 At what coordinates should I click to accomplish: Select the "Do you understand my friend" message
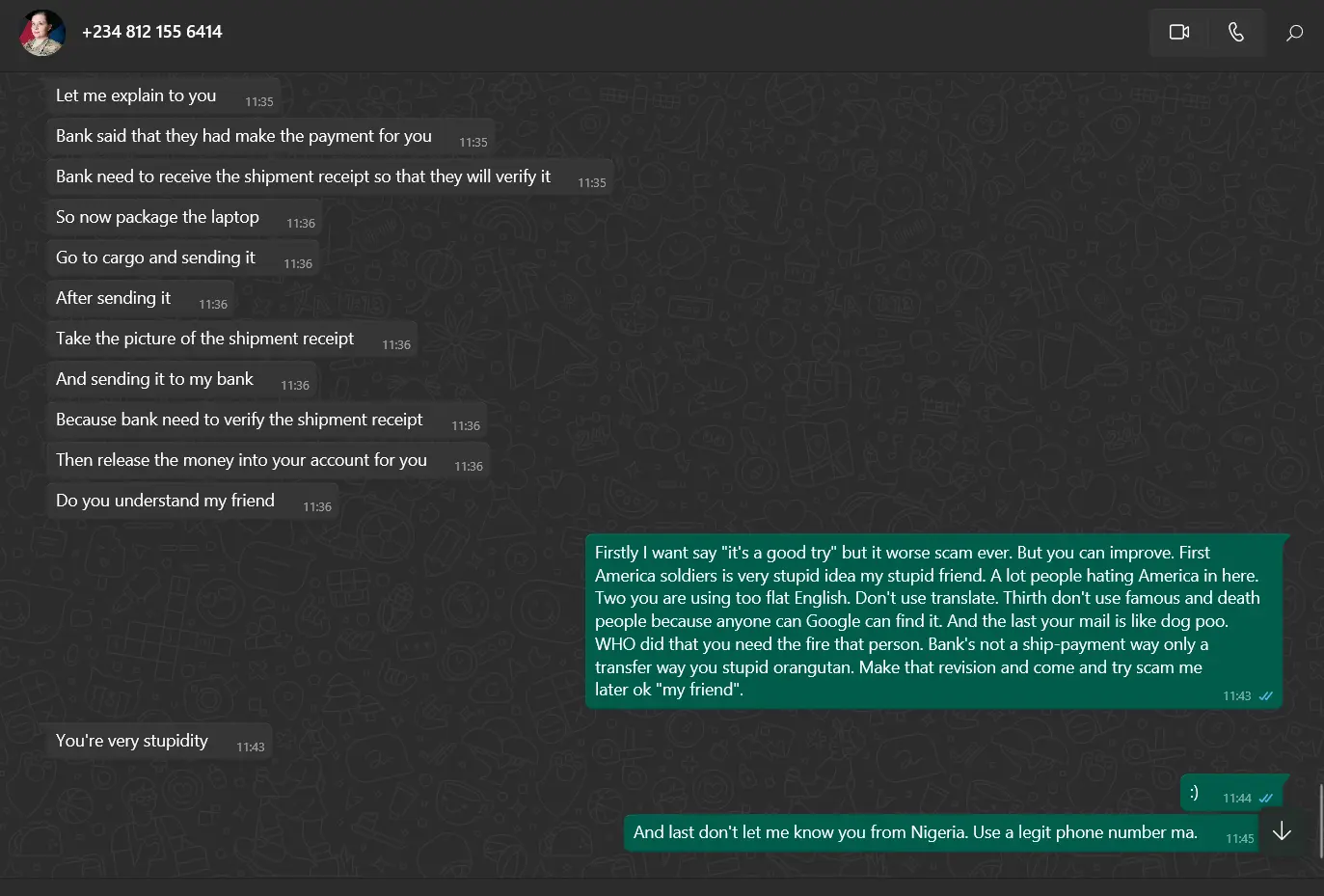click(x=193, y=502)
